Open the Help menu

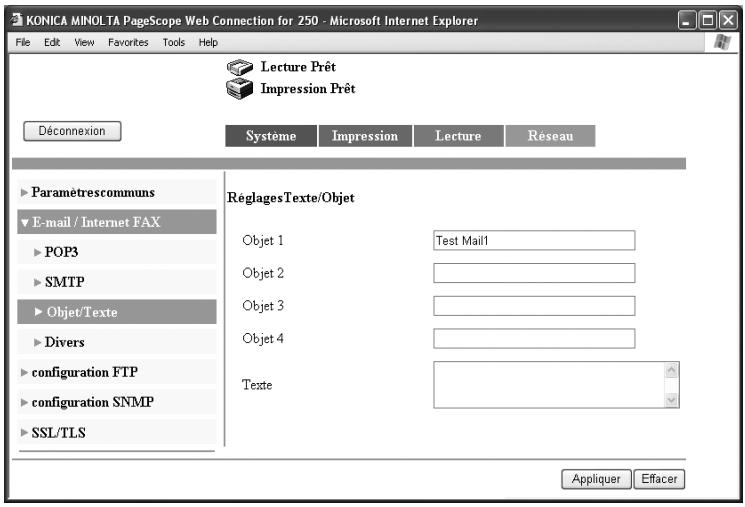click(x=208, y=42)
